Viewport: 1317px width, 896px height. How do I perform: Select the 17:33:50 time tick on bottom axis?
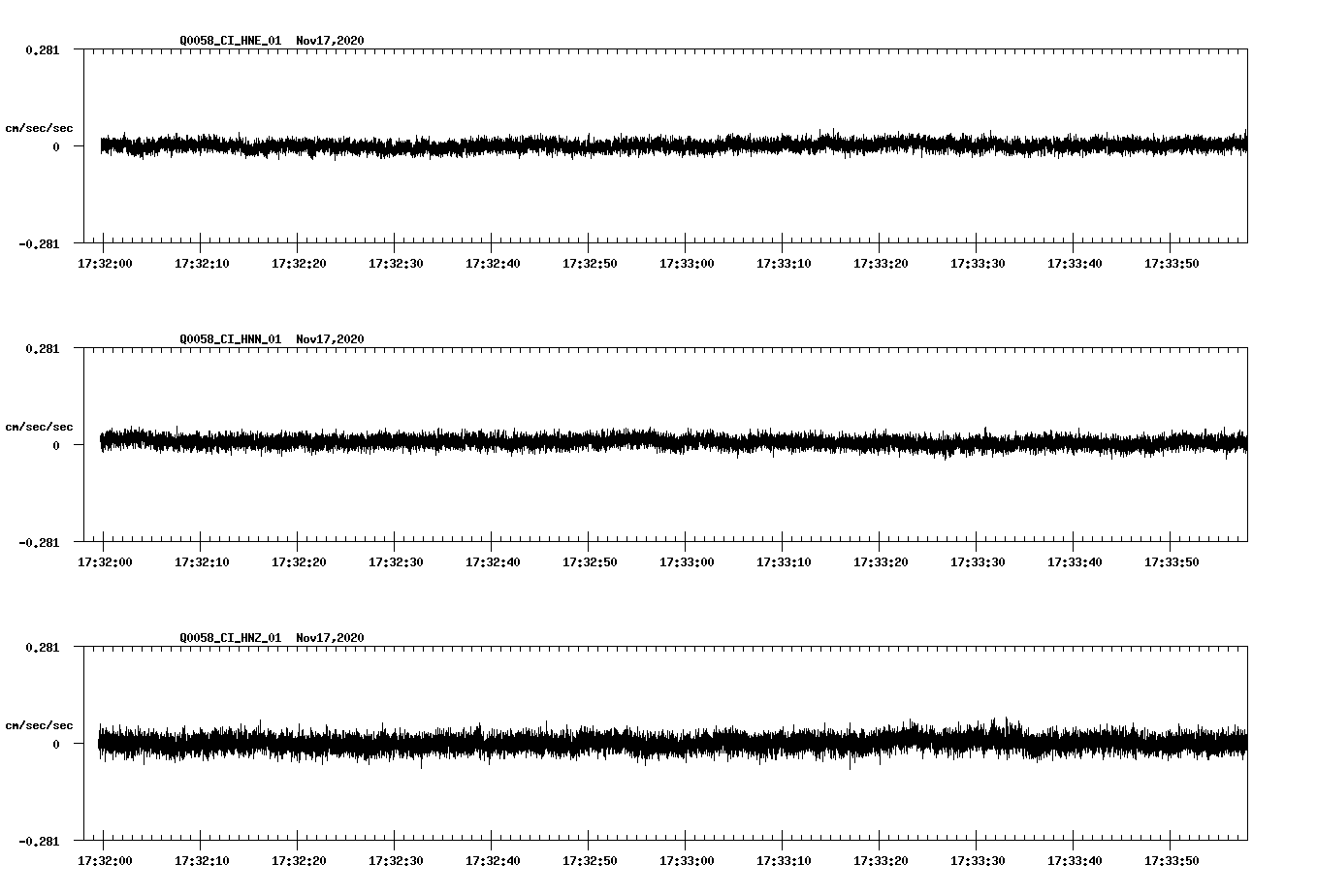[1172, 860]
